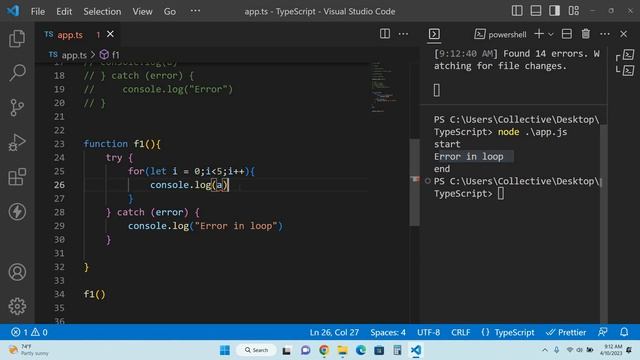Open terminal panel More Actions ellipsis

tap(605, 34)
